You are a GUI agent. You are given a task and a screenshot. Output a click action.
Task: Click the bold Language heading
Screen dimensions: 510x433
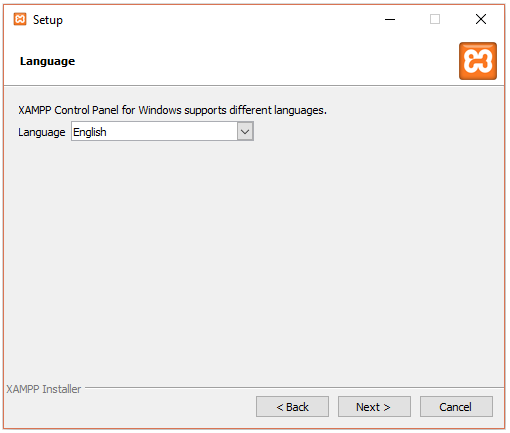click(x=47, y=61)
